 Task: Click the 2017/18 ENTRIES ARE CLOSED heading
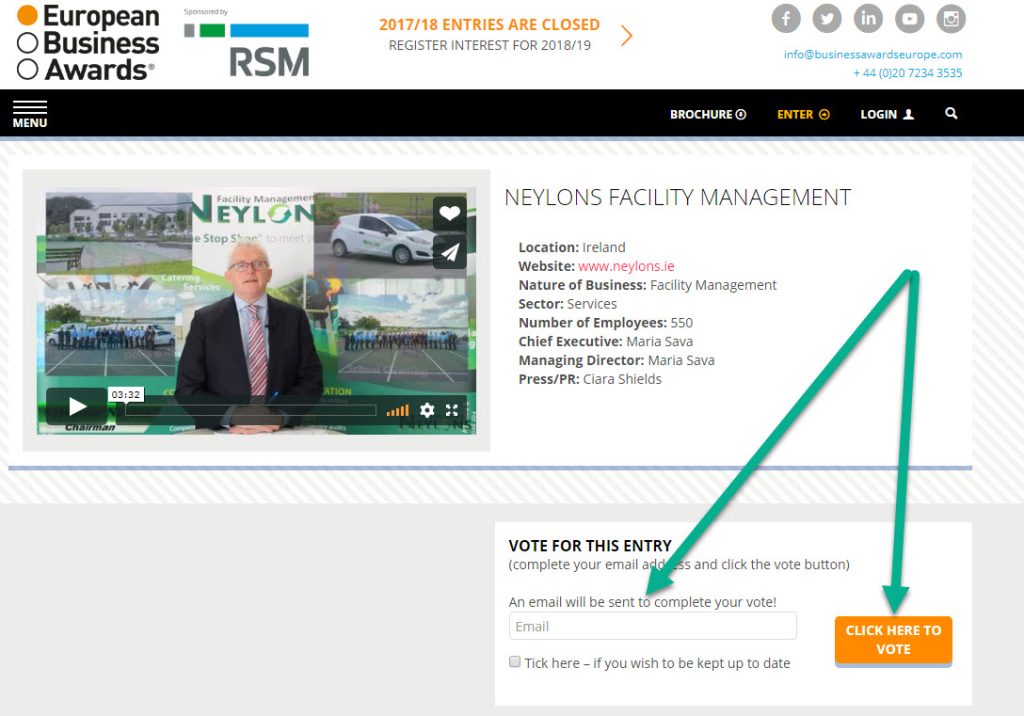tap(489, 25)
